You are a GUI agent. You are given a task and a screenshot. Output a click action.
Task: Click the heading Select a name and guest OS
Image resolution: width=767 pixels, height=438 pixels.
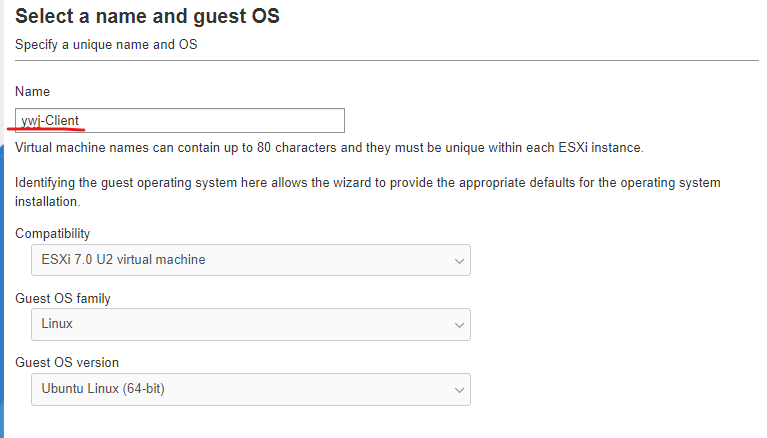pyautogui.click(x=147, y=16)
